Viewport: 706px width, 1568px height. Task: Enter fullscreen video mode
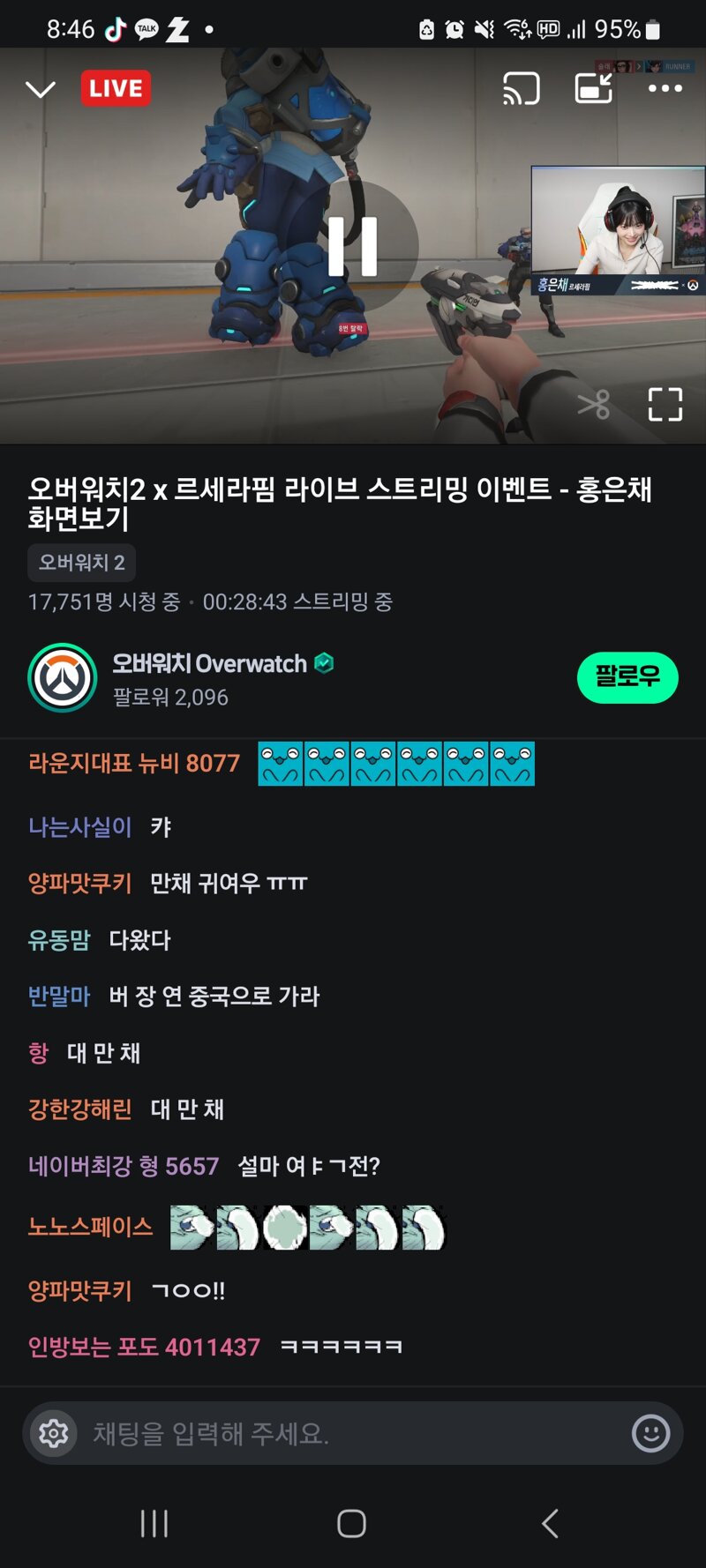(665, 405)
